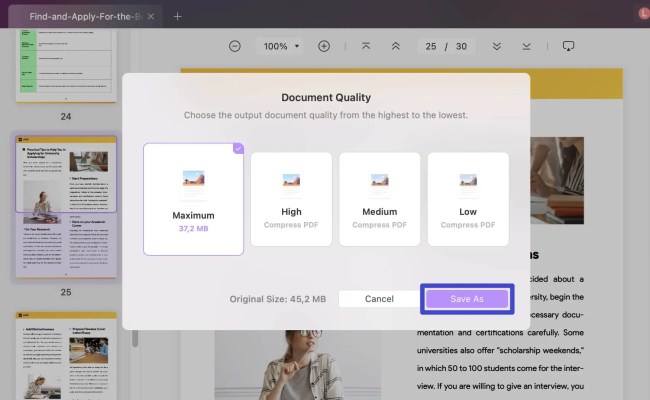
Task: Jump to first page icon
Action: (x=366, y=46)
